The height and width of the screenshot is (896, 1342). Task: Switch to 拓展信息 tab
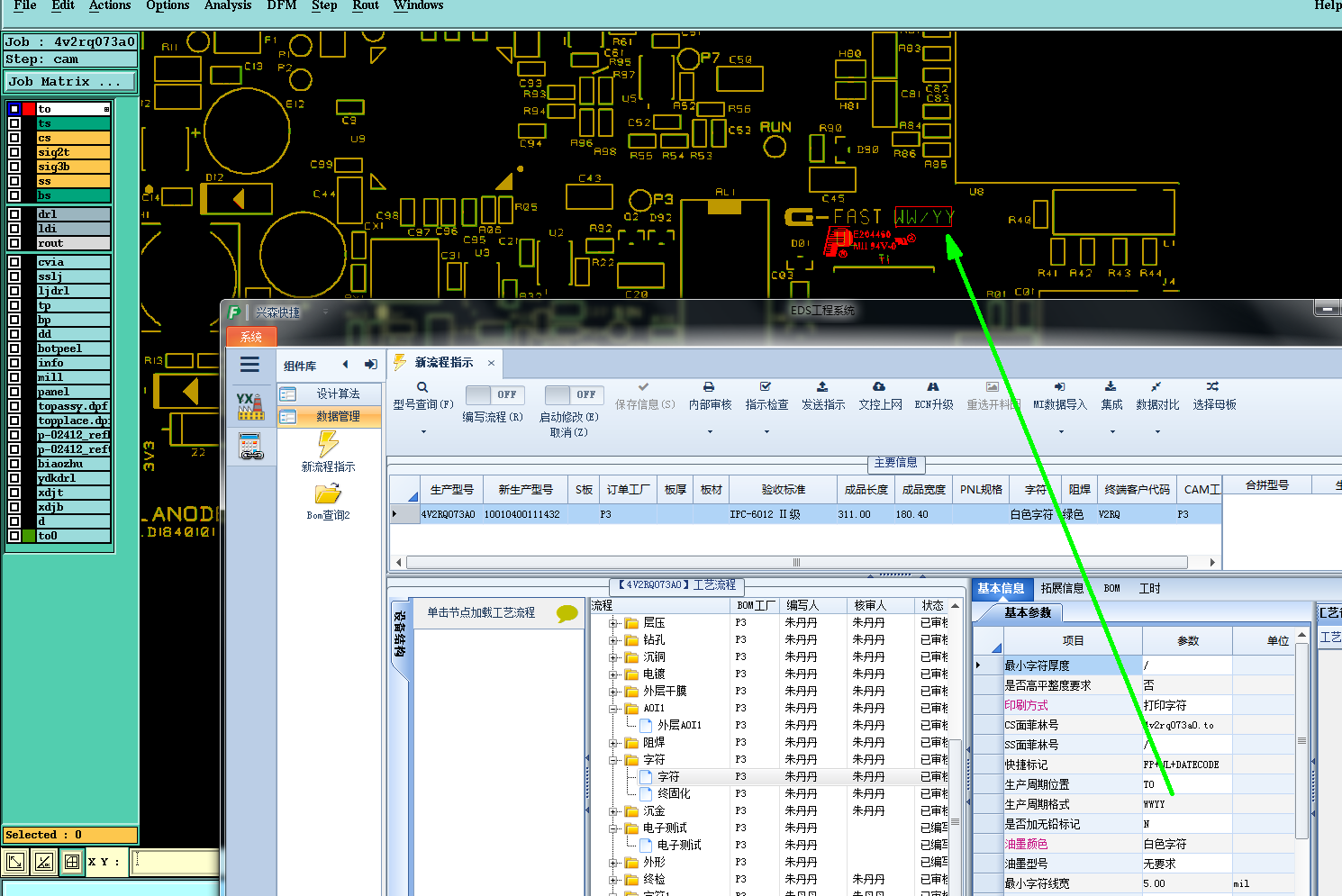pos(1063,588)
